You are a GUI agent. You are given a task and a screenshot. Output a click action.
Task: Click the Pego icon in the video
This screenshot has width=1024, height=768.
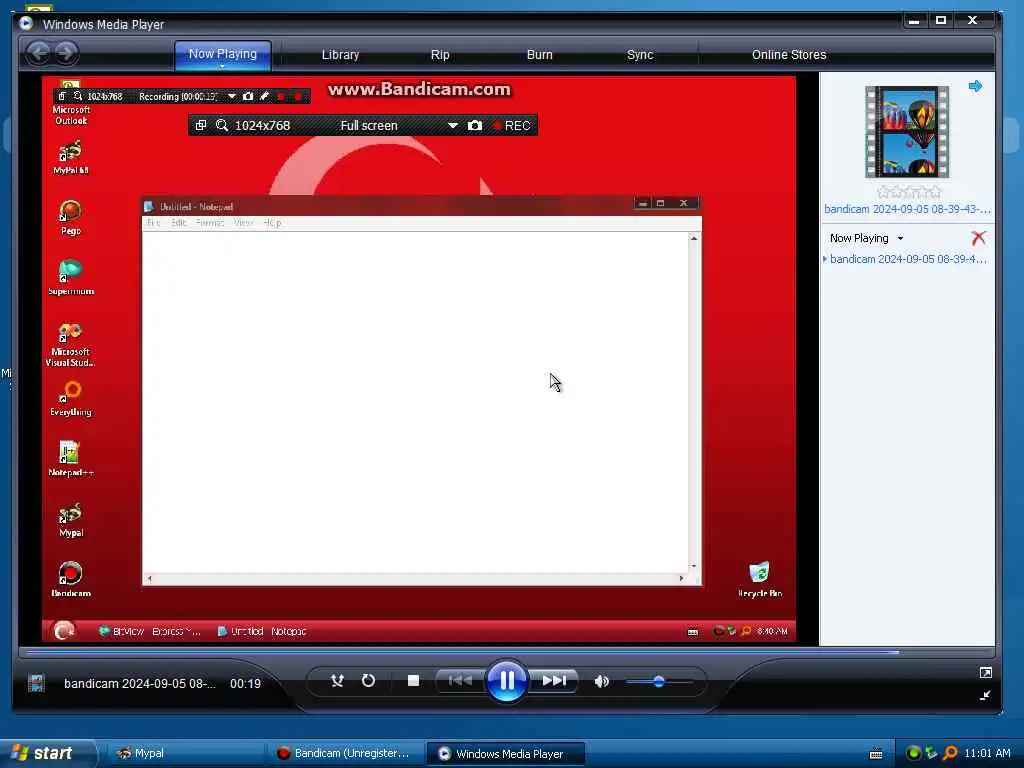pos(71,217)
